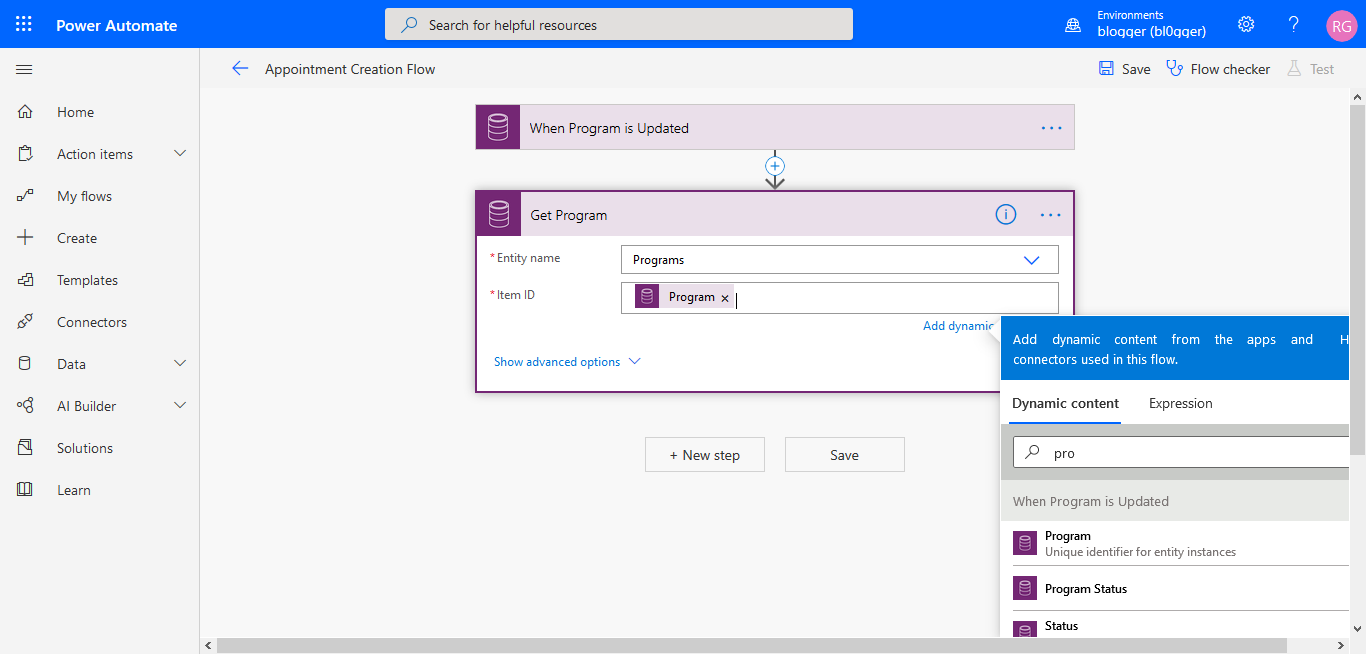Click the Test flask icon
This screenshot has width=1366, height=654.
pos(1294,68)
